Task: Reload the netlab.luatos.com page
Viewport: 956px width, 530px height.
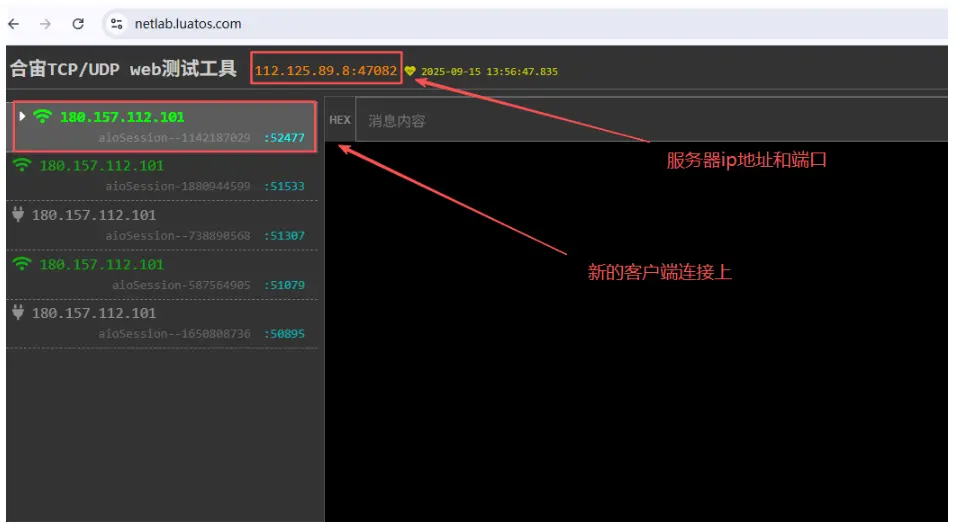Action: [x=78, y=24]
